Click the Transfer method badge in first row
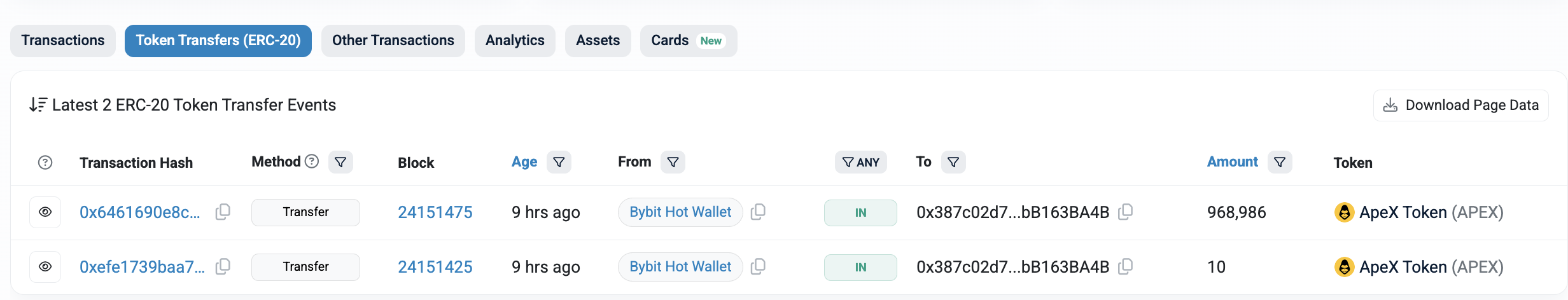The image size is (1568, 300). 305,212
